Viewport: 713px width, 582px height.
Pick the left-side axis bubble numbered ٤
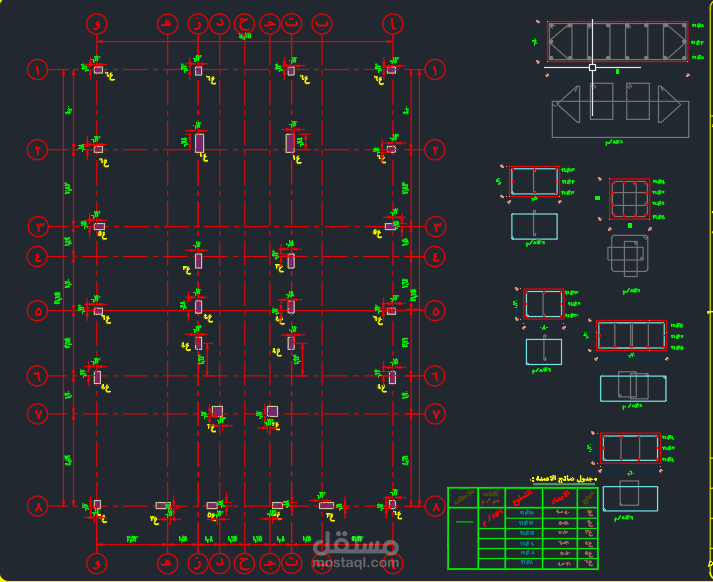pos(38,256)
